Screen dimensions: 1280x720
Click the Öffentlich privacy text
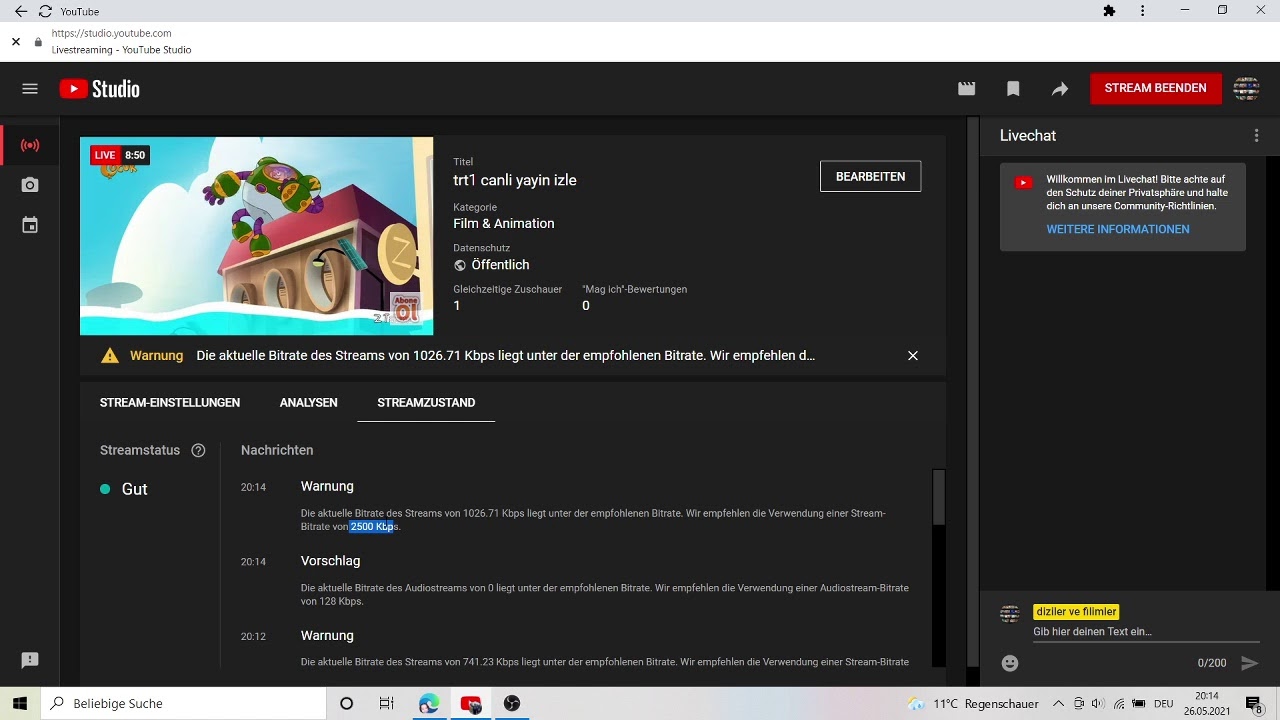coord(500,265)
